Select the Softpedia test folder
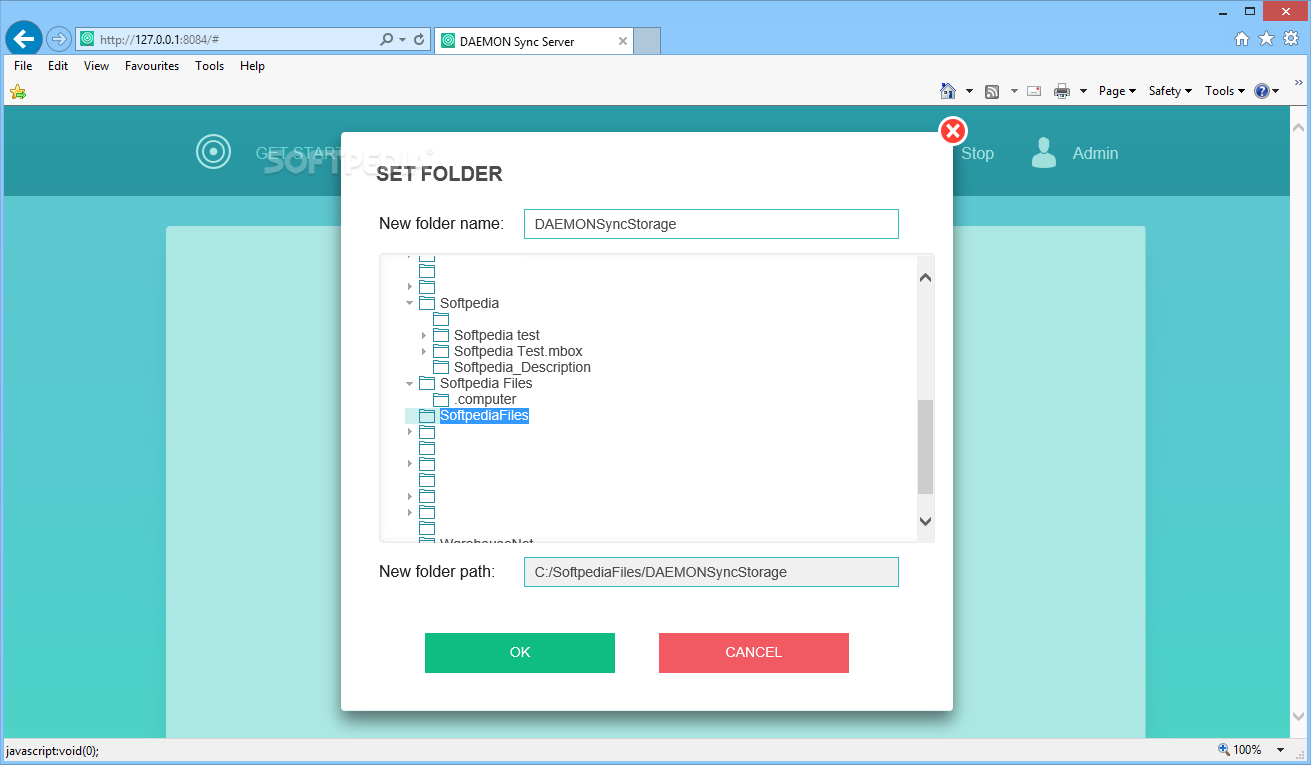This screenshot has height=765, width=1311. coord(497,335)
